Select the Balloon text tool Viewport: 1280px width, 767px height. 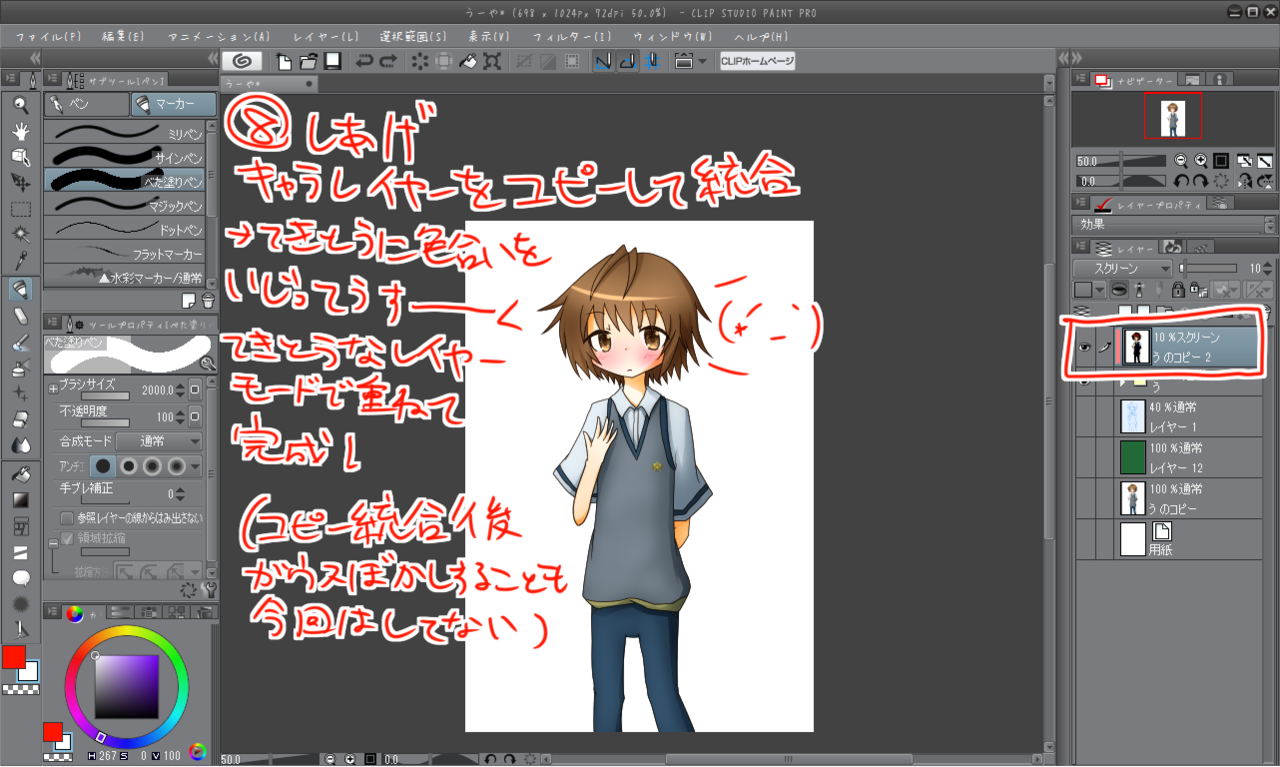20,577
